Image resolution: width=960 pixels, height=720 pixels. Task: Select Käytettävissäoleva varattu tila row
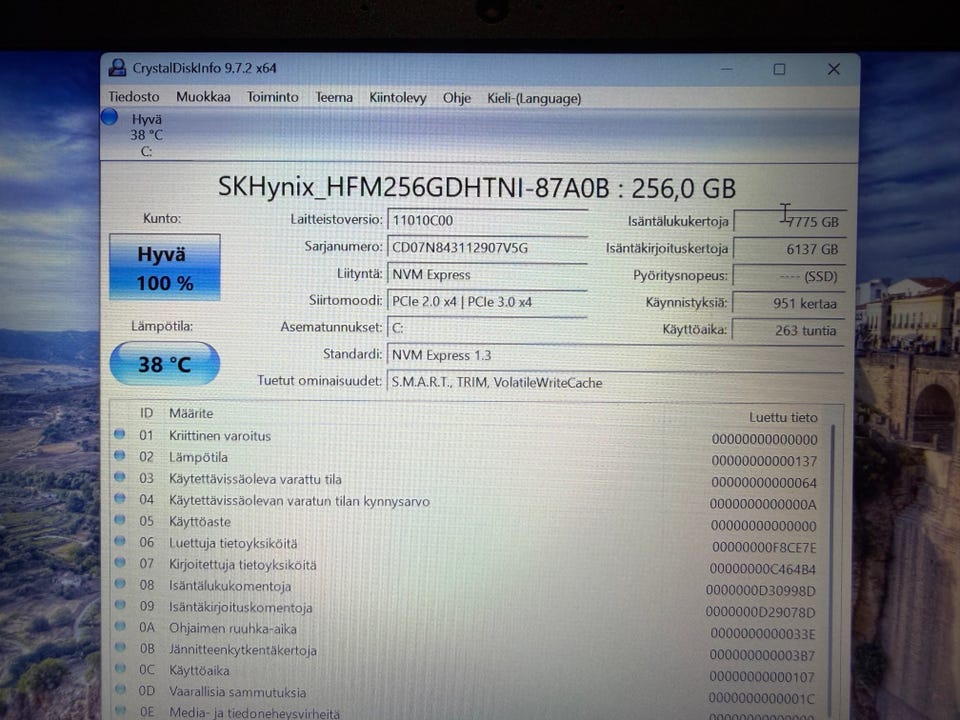coord(468,480)
